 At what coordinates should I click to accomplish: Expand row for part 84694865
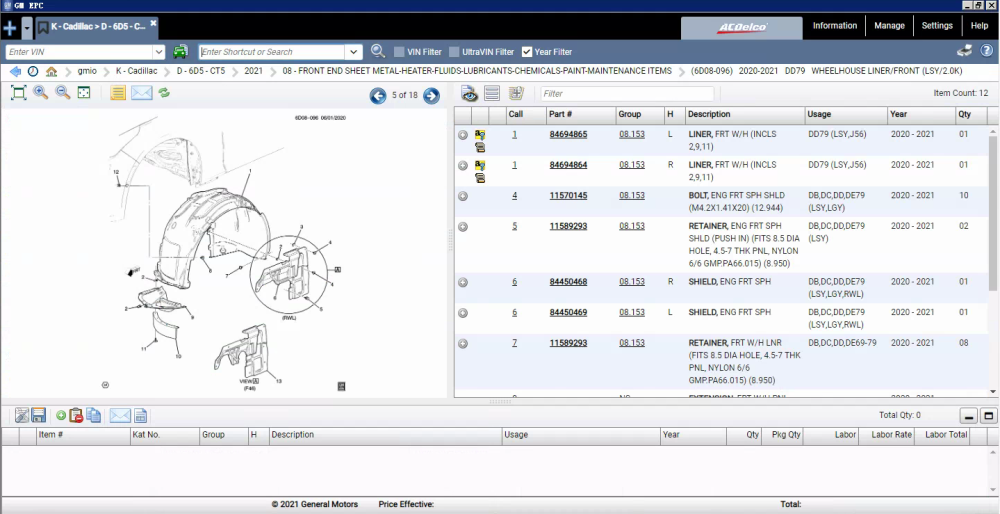(463, 135)
